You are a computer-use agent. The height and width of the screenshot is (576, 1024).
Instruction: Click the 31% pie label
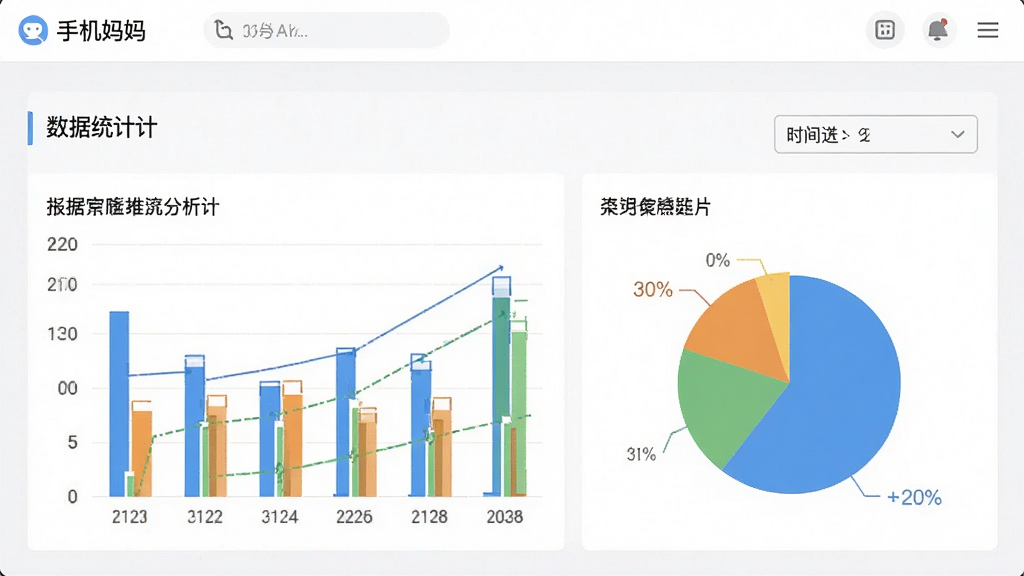pyautogui.click(x=641, y=455)
